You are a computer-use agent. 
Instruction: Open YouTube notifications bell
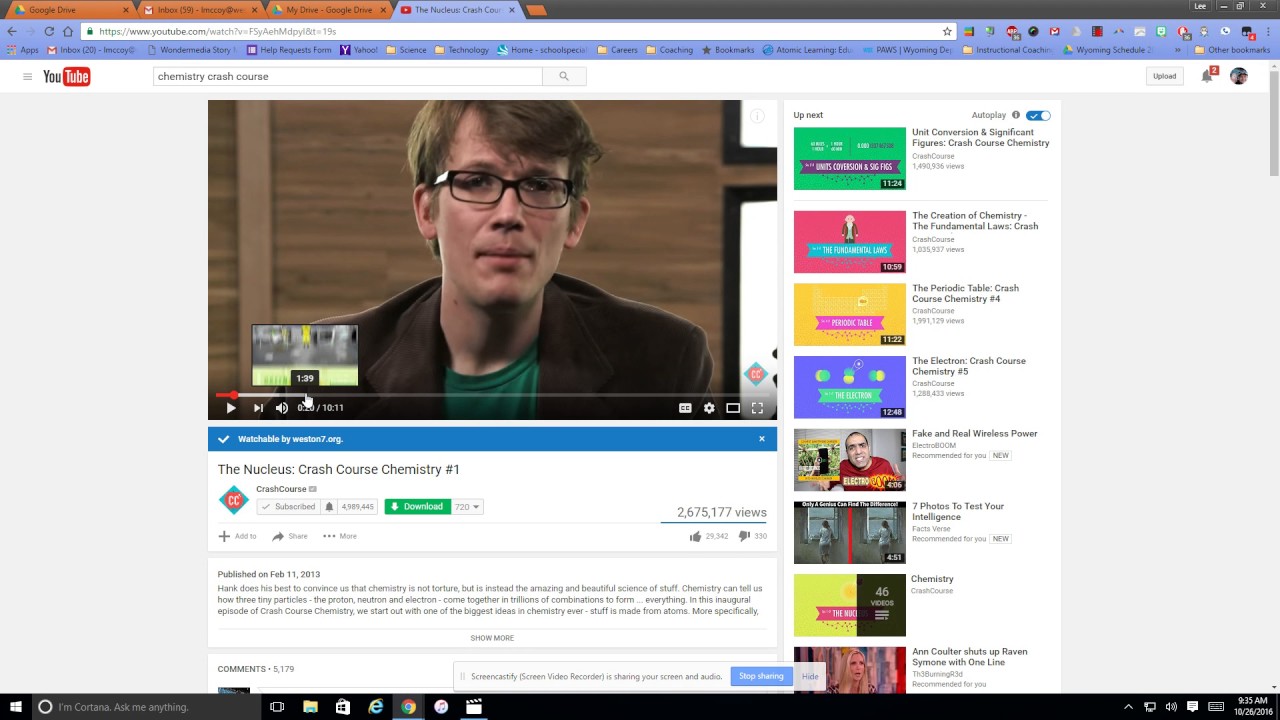pos(1207,76)
